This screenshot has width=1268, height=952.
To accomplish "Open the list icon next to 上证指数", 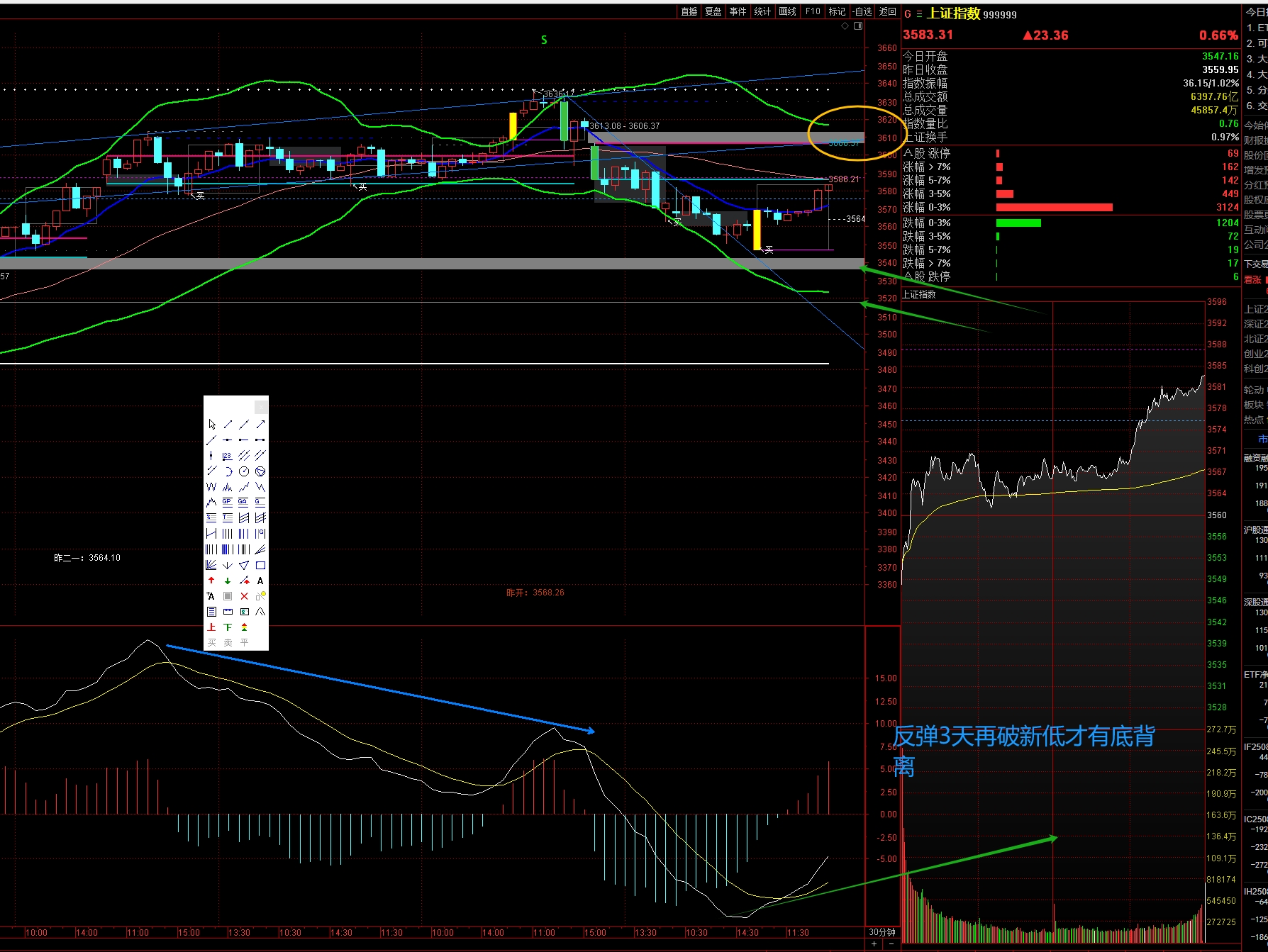I will pos(919,13).
